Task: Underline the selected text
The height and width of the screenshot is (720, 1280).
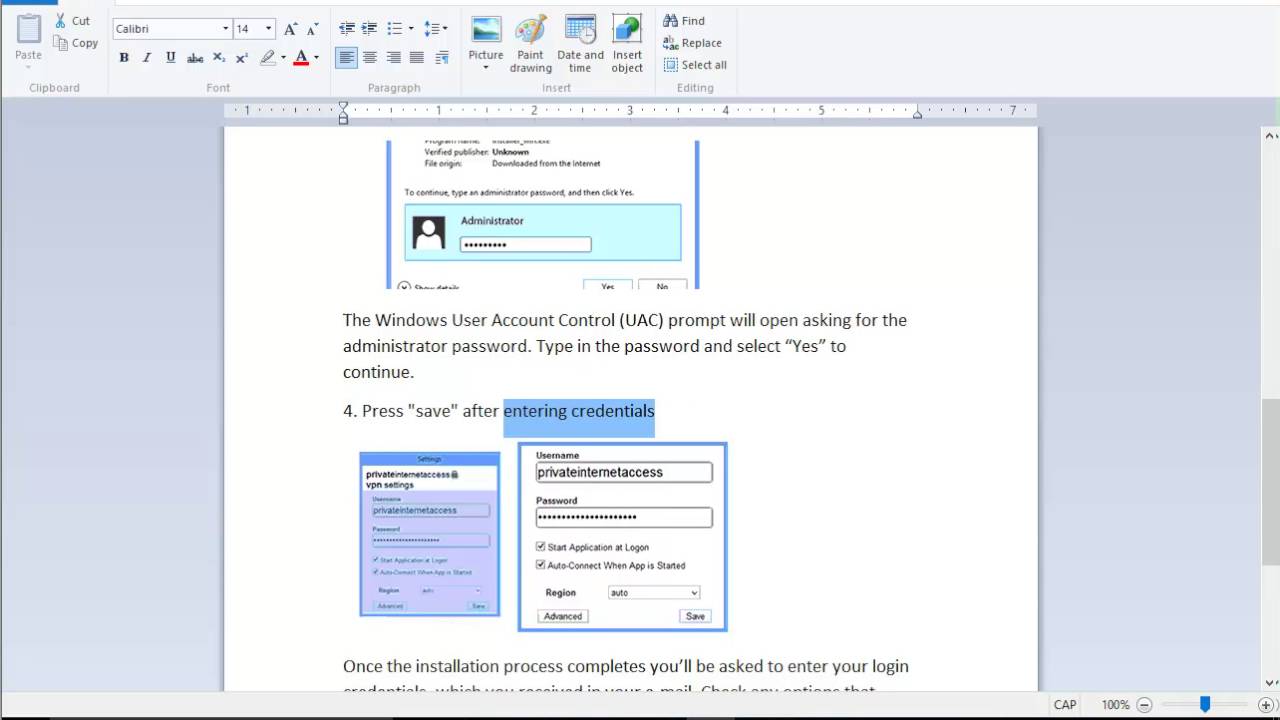Action: click(x=170, y=58)
